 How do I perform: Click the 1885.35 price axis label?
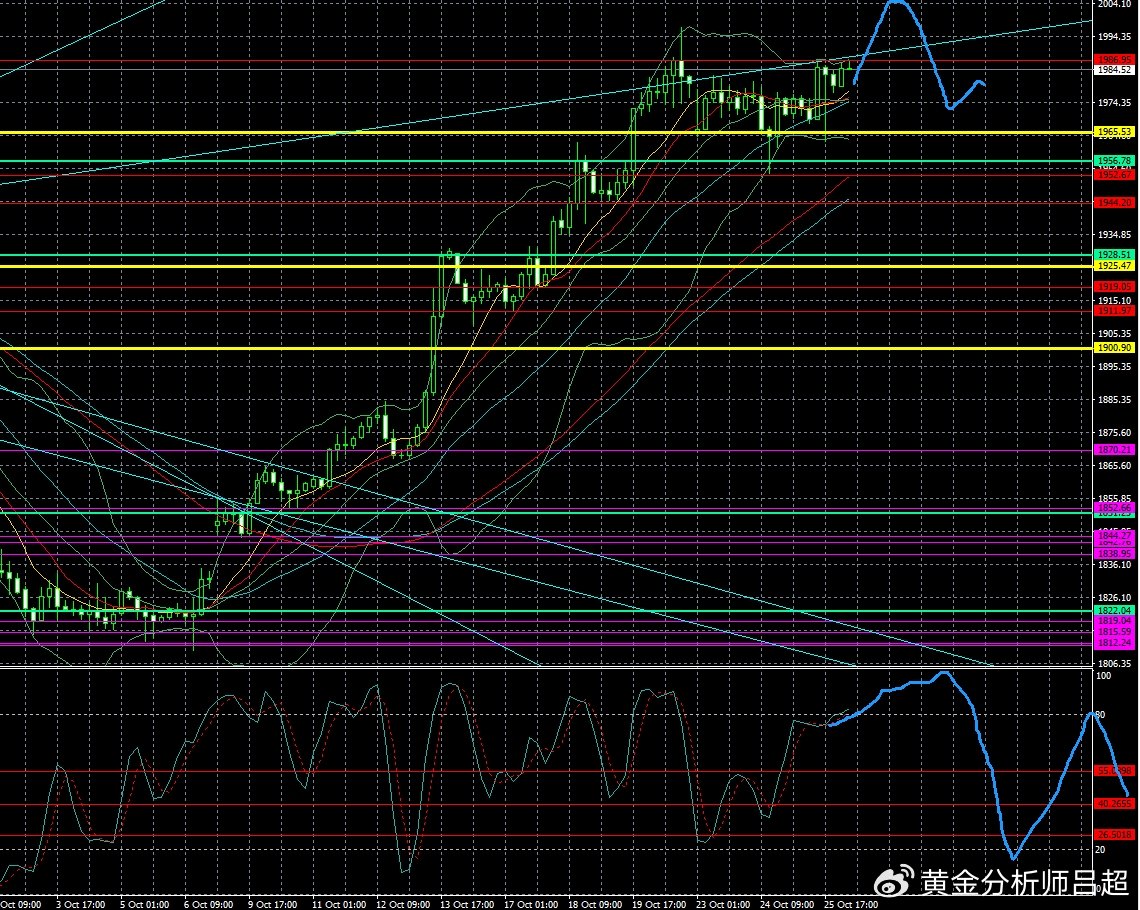pos(1115,400)
